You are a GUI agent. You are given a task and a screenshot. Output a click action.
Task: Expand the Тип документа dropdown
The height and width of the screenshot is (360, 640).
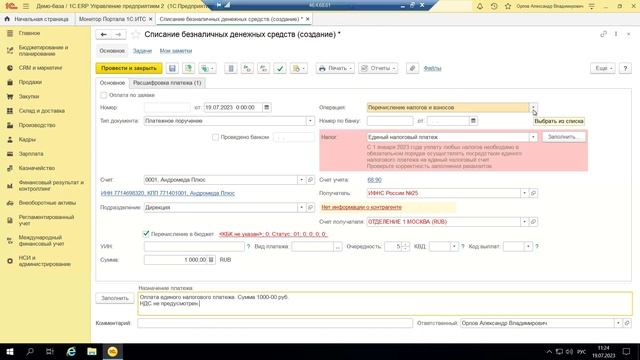pos(310,121)
